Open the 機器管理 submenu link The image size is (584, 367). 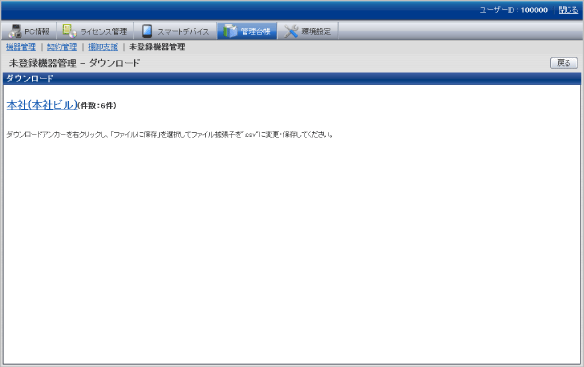21,47
